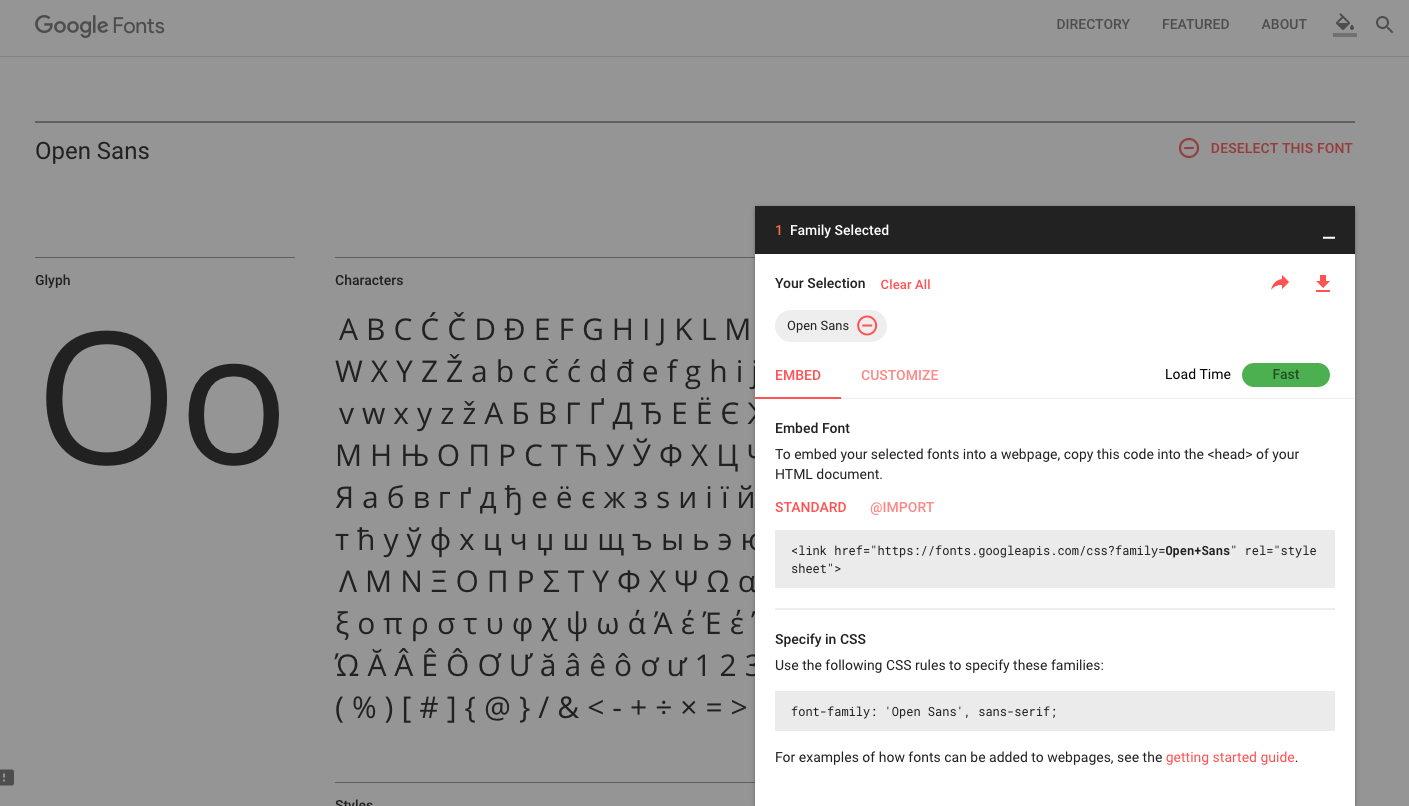This screenshot has height=806, width=1409.
Task: Clear all selected fonts
Action: pos(905,284)
